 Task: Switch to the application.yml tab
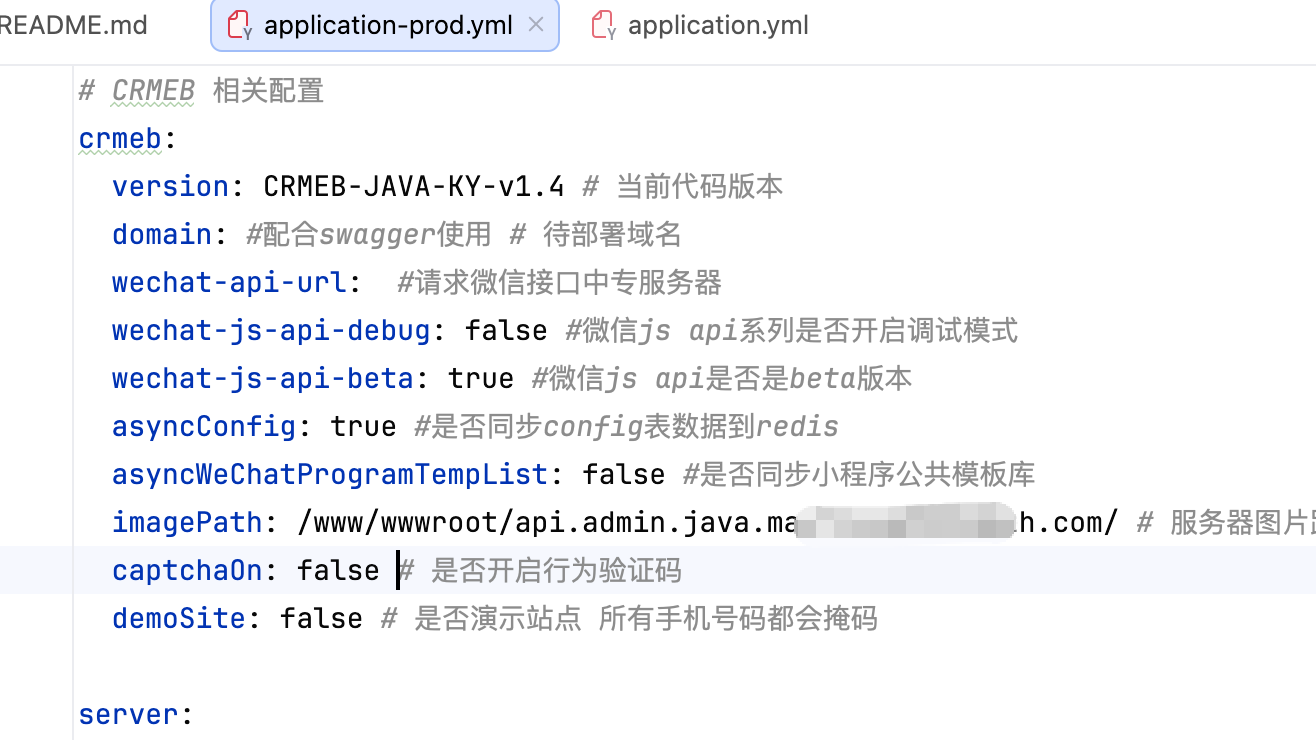tap(700, 25)
